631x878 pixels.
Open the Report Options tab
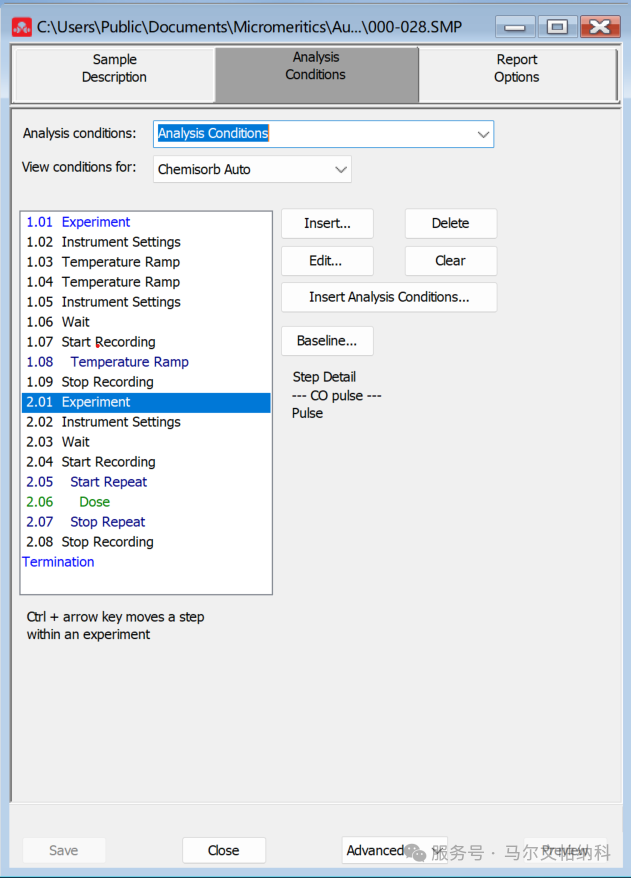click(516, 69)
